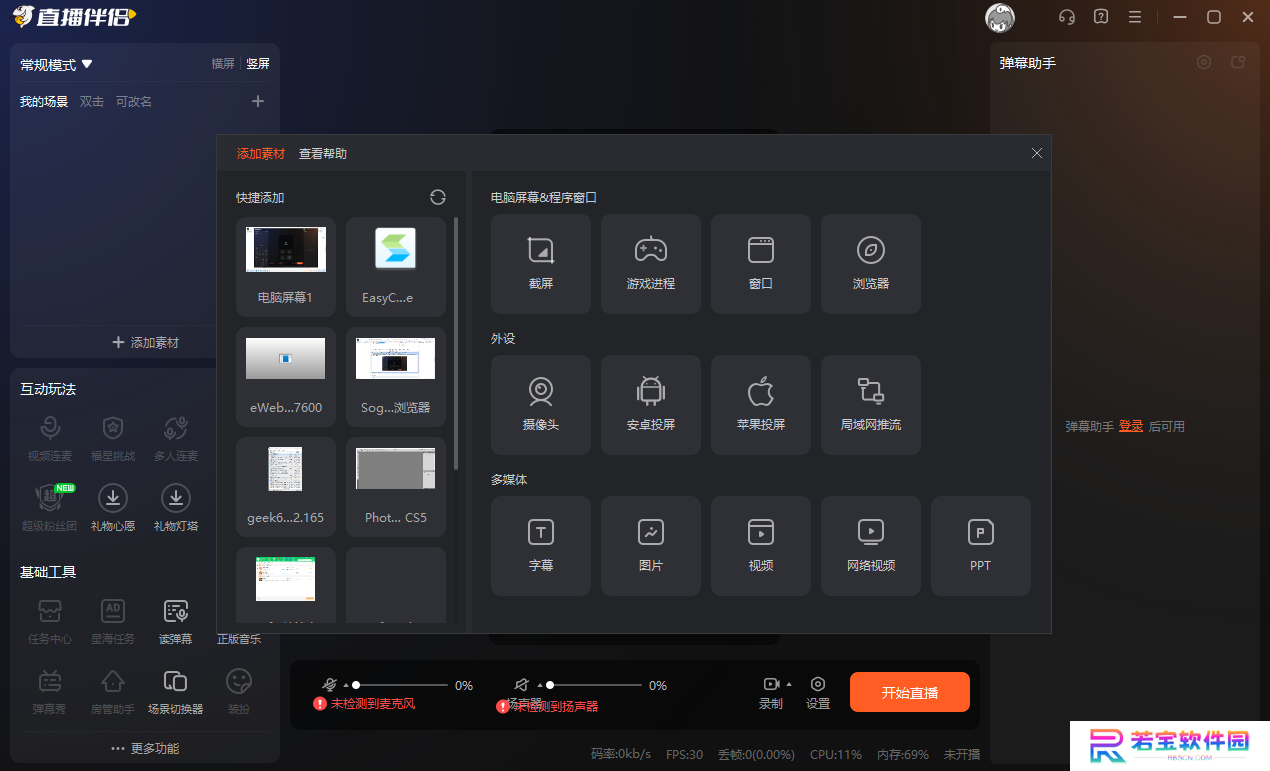
Task: Select 局域网推流 LAN streaming source
Action: (871, 405)
